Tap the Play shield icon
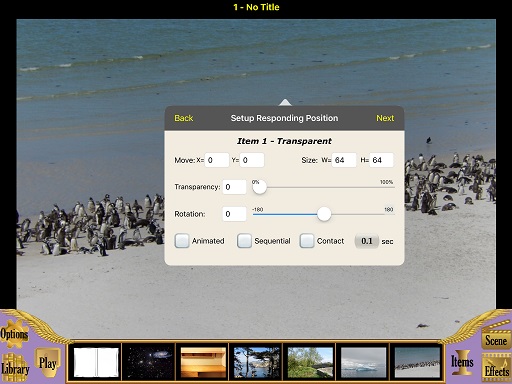Image resolution: width=512 pixels, height=384 pixels. [x=48, y=363]
